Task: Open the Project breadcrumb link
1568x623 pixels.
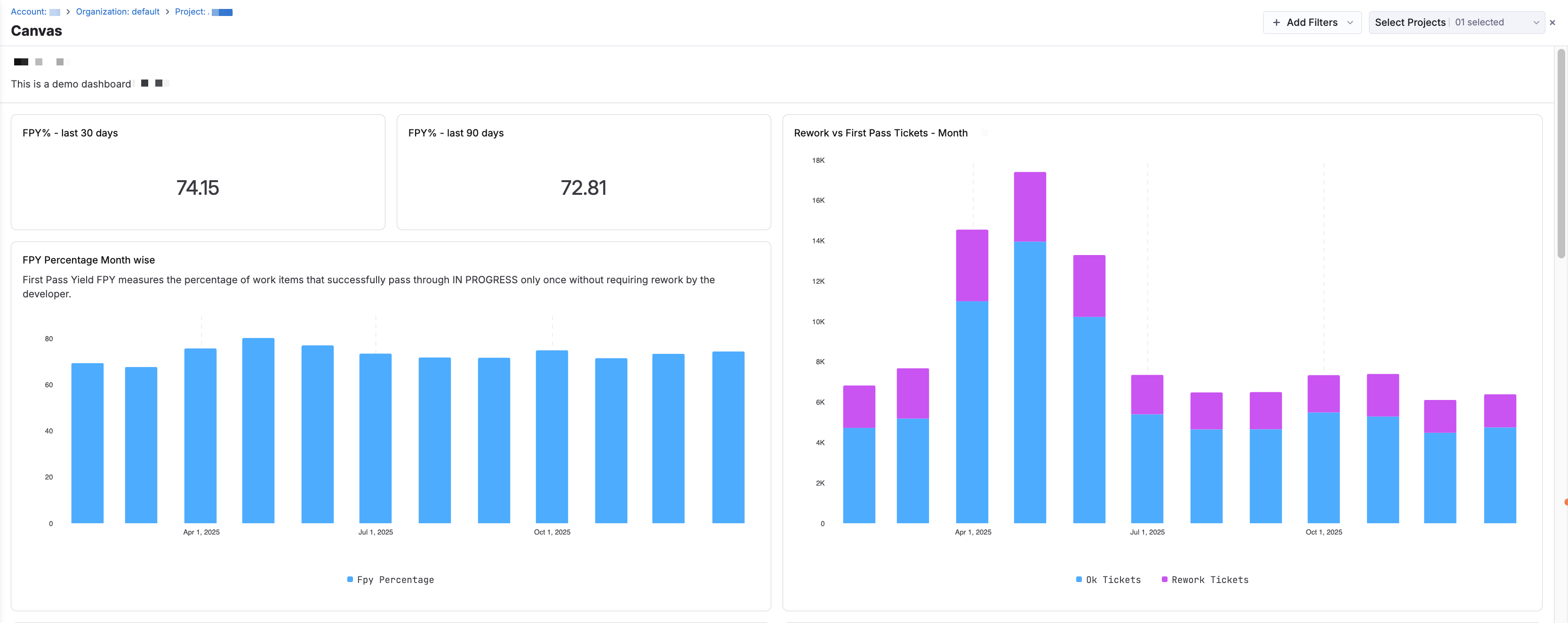Action: point(203,12)
